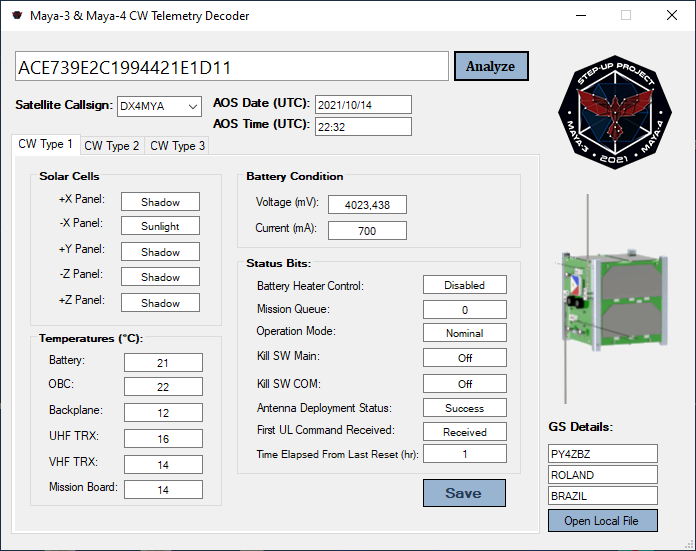Click the Open Local File button

point(602,521)
